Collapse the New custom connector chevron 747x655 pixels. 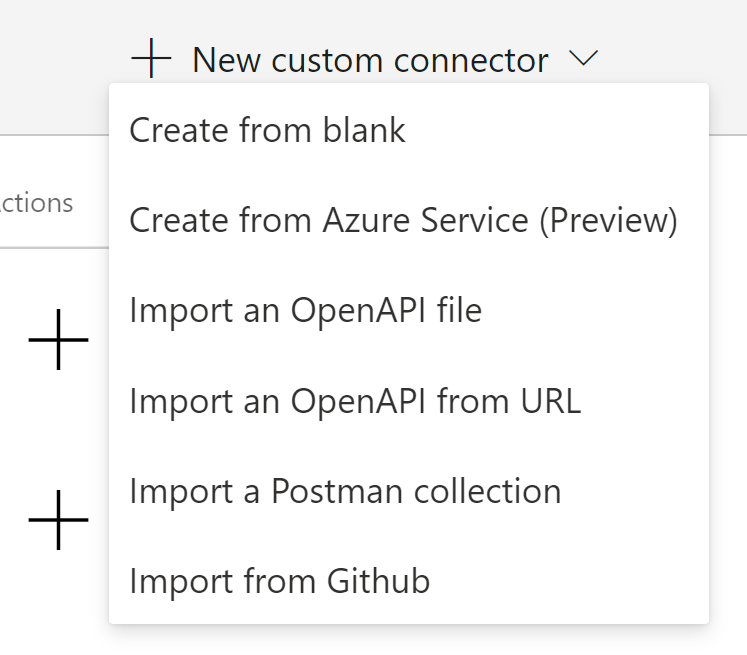pos(583,59)
